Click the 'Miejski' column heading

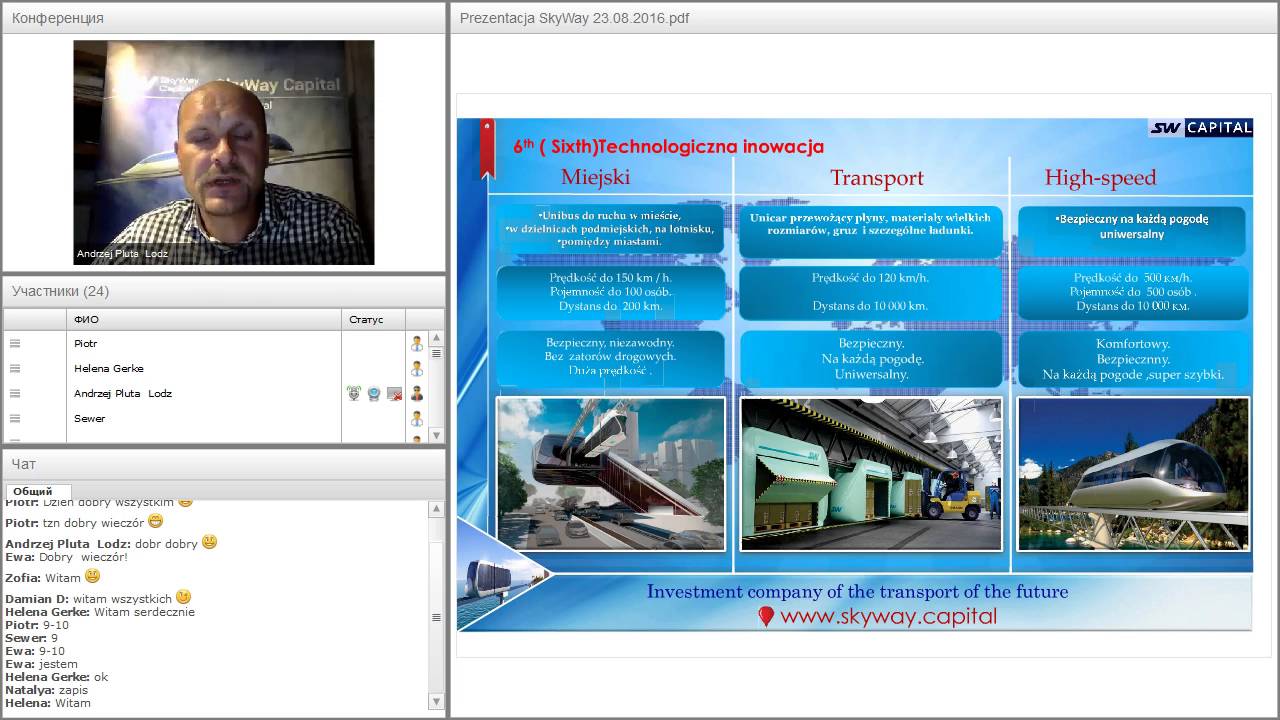595,178
